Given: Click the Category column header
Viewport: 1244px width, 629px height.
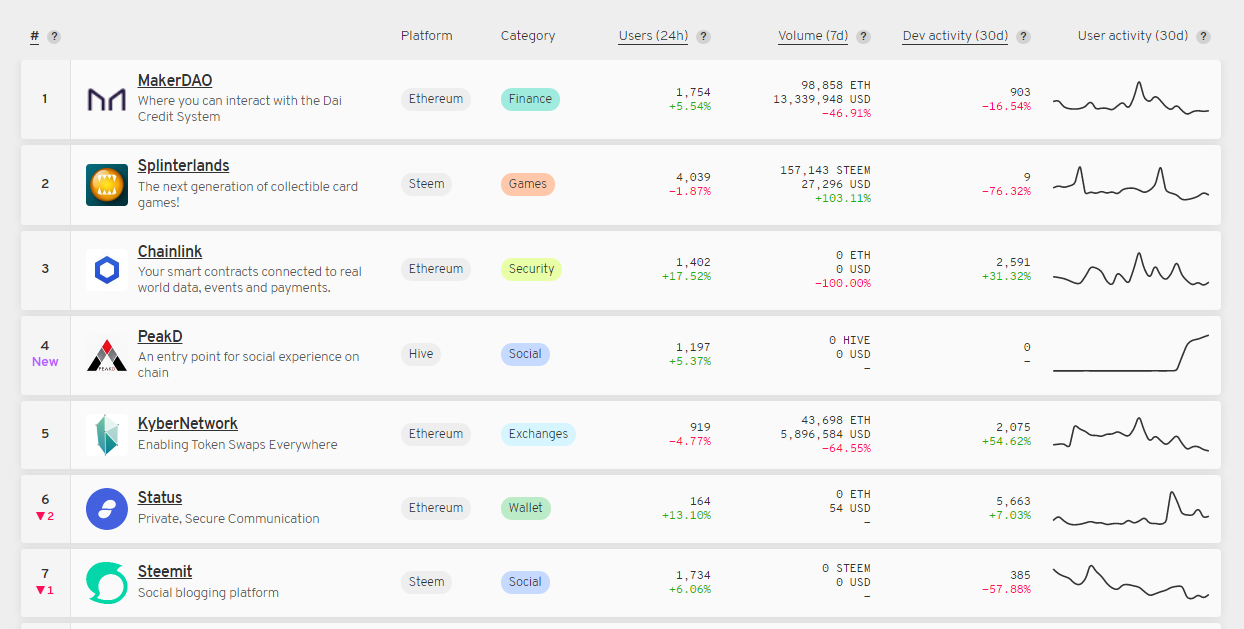Looking at the screenshot, I should [x=528, y=36].
